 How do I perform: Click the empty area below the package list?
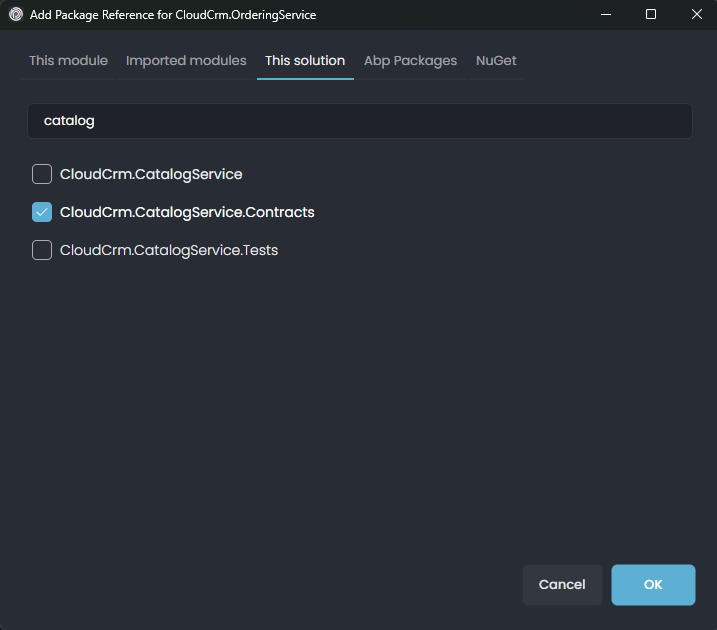point(358,400)
